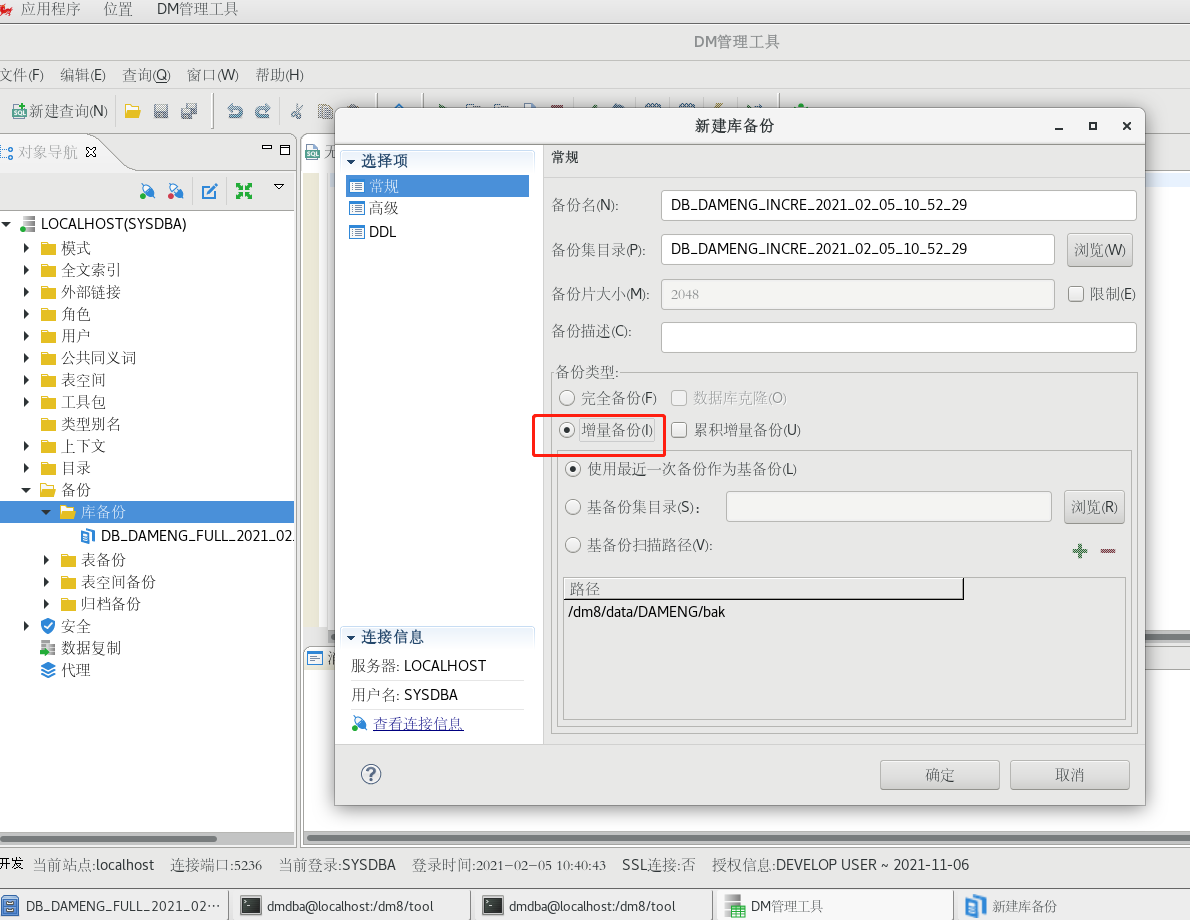Select the 基备份集目录(S) radio button
This screenshot has width=1190, height=920.
click(x=573, y=507)
